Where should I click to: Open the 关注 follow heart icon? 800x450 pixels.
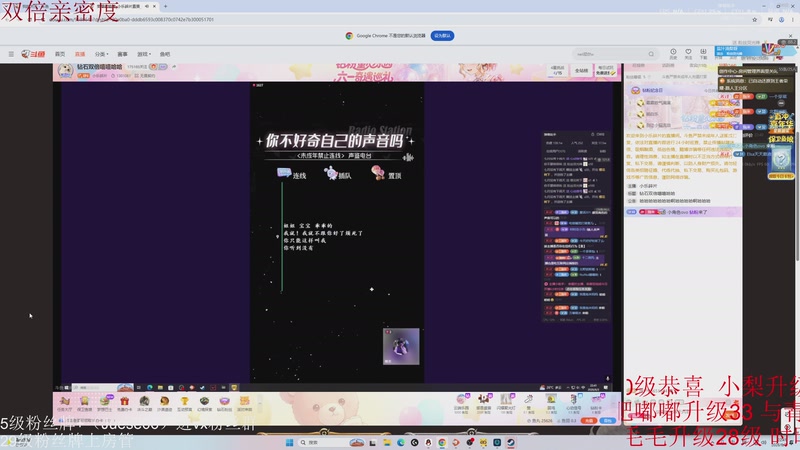(x=688, y=54)
